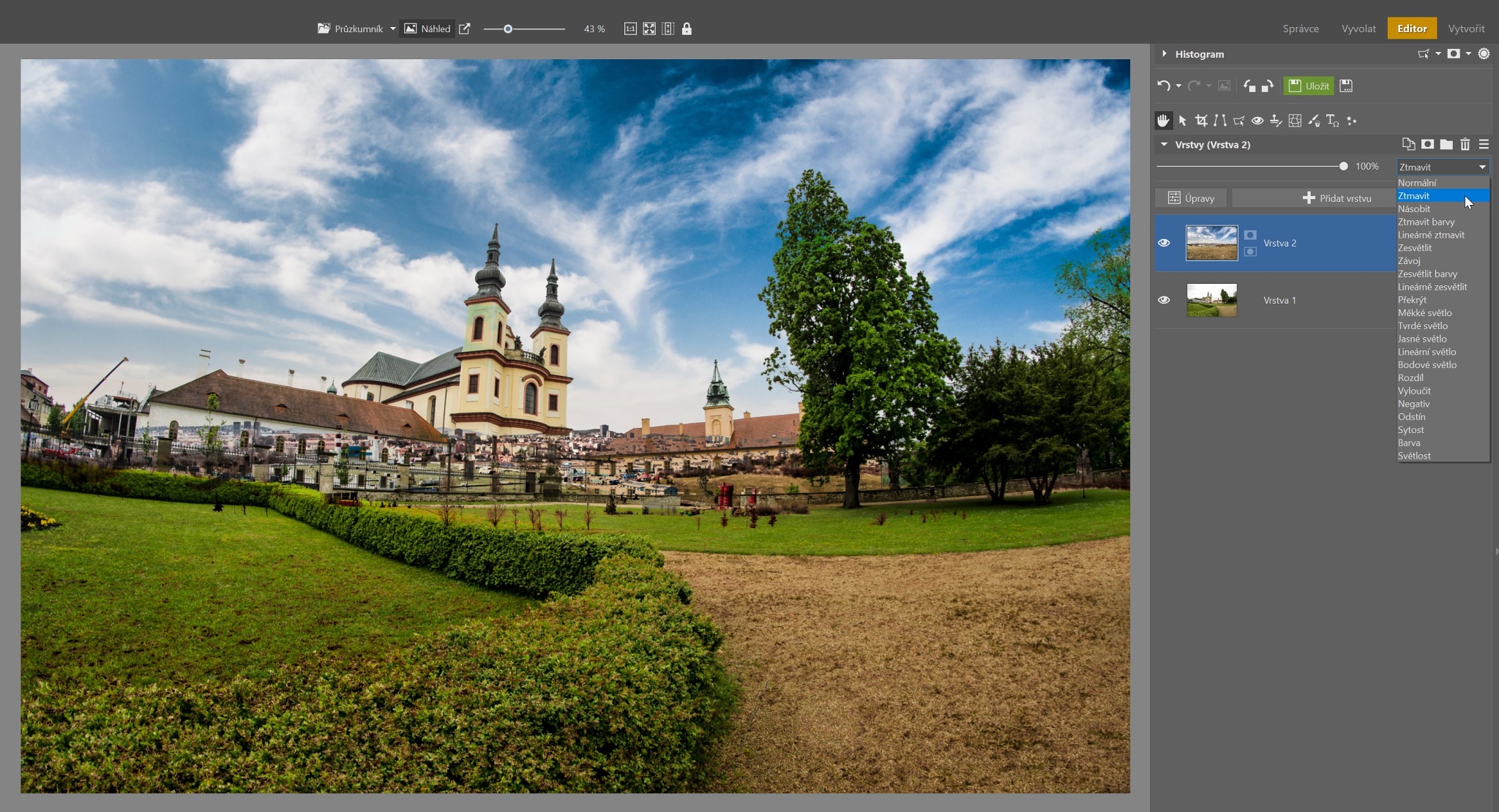Image resolution: width=1499 pixels, height=812 pixels.
Task: Open selection dropdown arrow in Histogram bar
Action: (1438, 53)
